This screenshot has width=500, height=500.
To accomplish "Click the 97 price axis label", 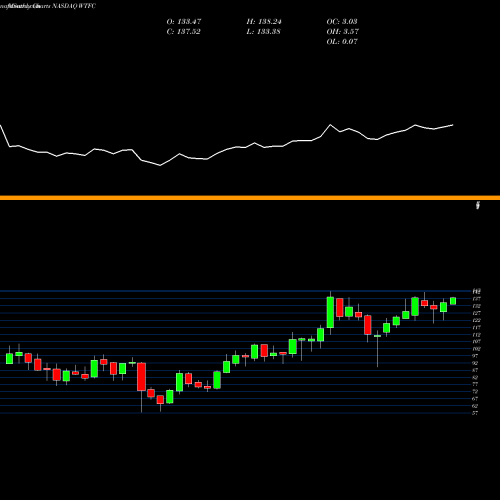I will (475, 356).
